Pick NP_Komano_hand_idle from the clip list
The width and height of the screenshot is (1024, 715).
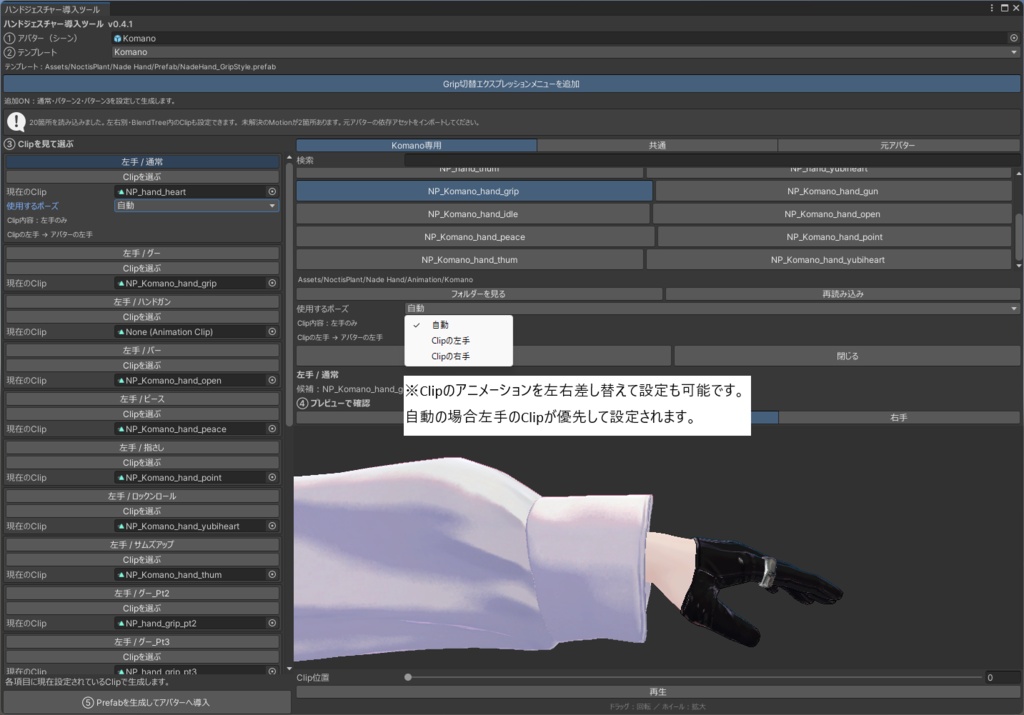click(x=473, y=214)
